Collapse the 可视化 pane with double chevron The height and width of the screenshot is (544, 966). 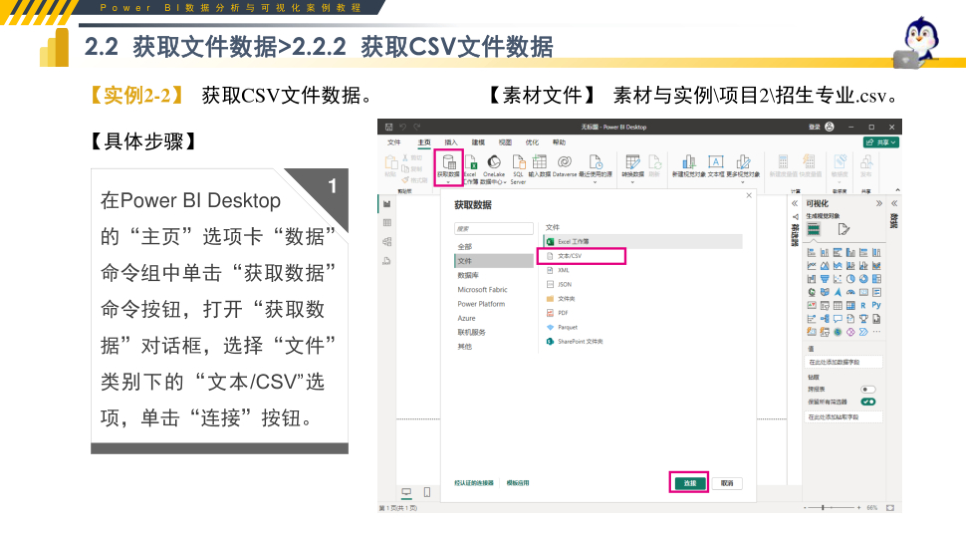(x=879, y=203)
